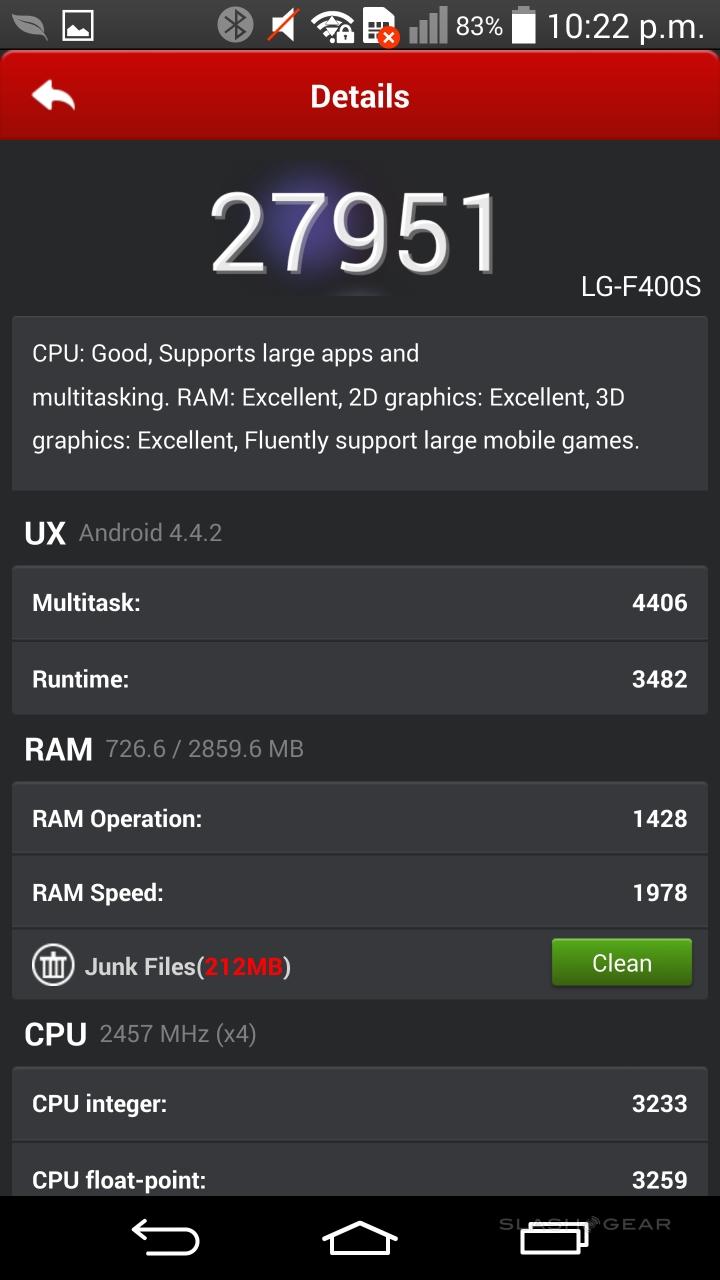Tap the battery icon in status bar
720x1280 pixels.
[x=523, y=25]
